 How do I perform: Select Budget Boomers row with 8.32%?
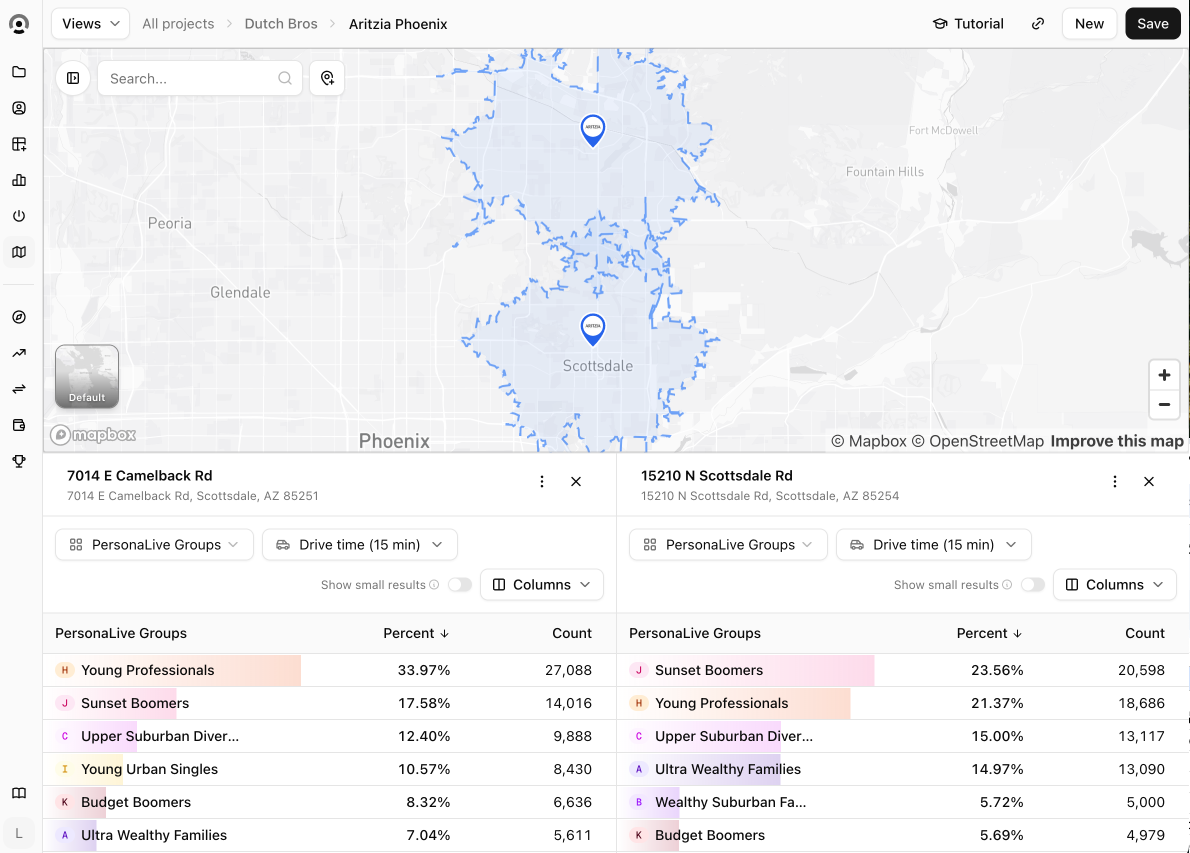[x=329, y=802]
